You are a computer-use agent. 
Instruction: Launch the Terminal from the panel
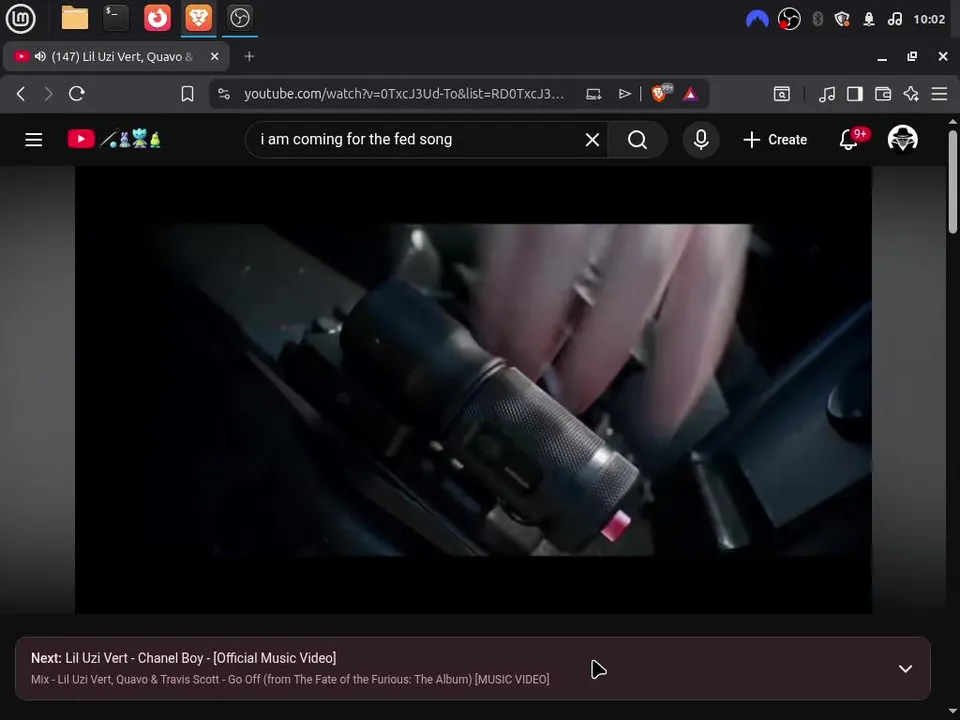pyautogui.click(x=115, y=18)
